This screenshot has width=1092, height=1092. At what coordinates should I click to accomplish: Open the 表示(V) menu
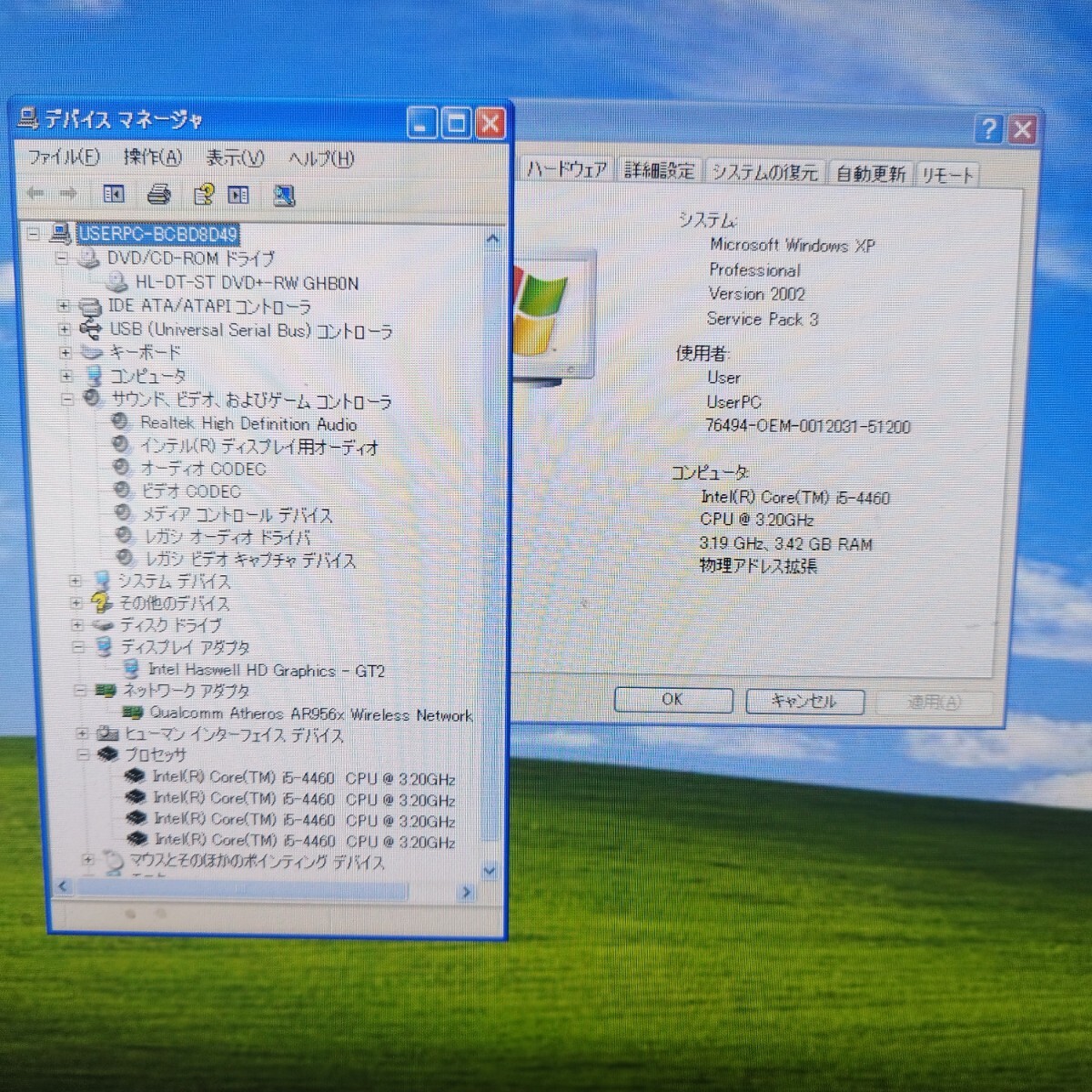click(x=234, y=158)
